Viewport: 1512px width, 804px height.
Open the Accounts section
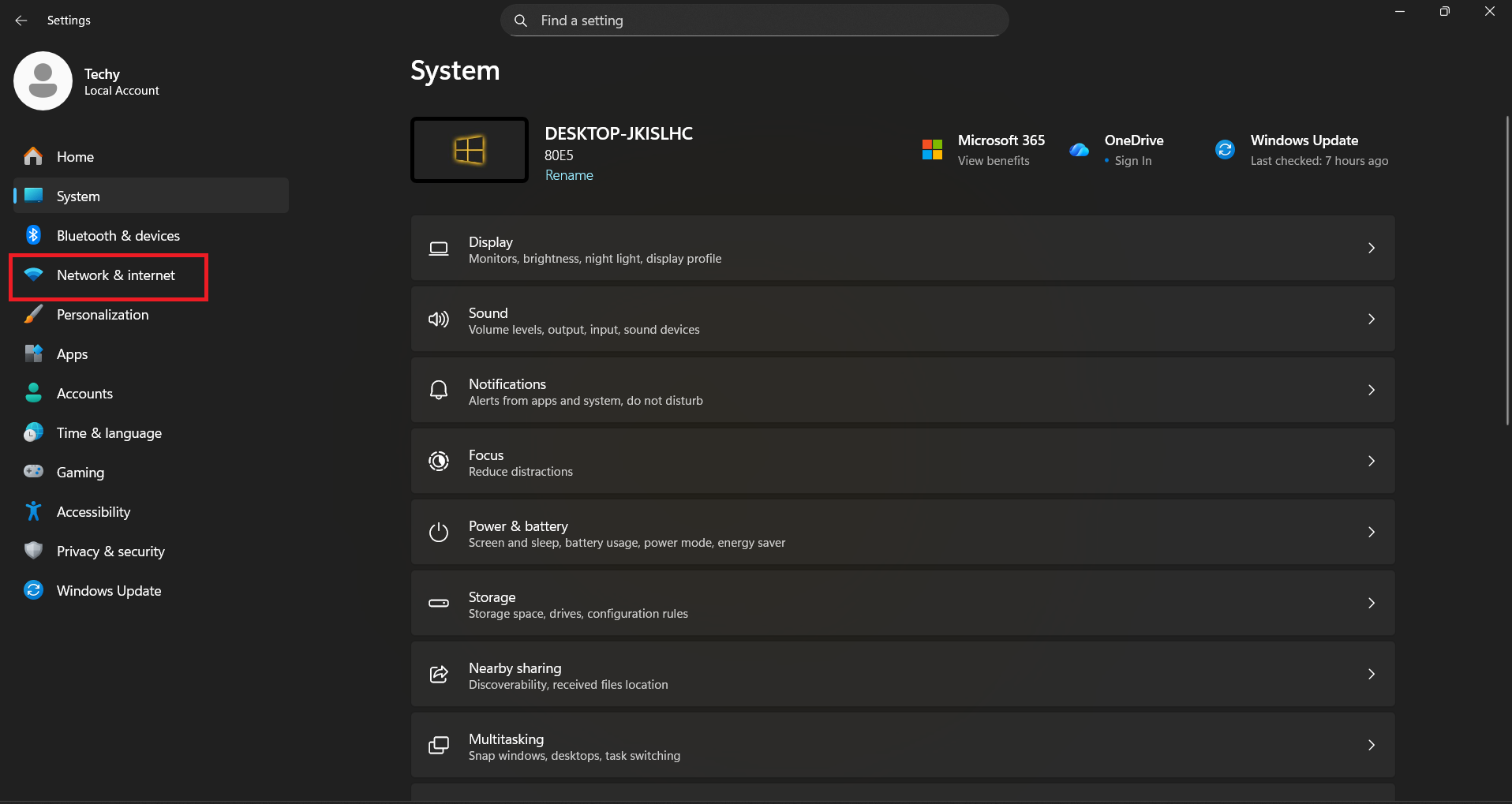click(x=84, y=394)
